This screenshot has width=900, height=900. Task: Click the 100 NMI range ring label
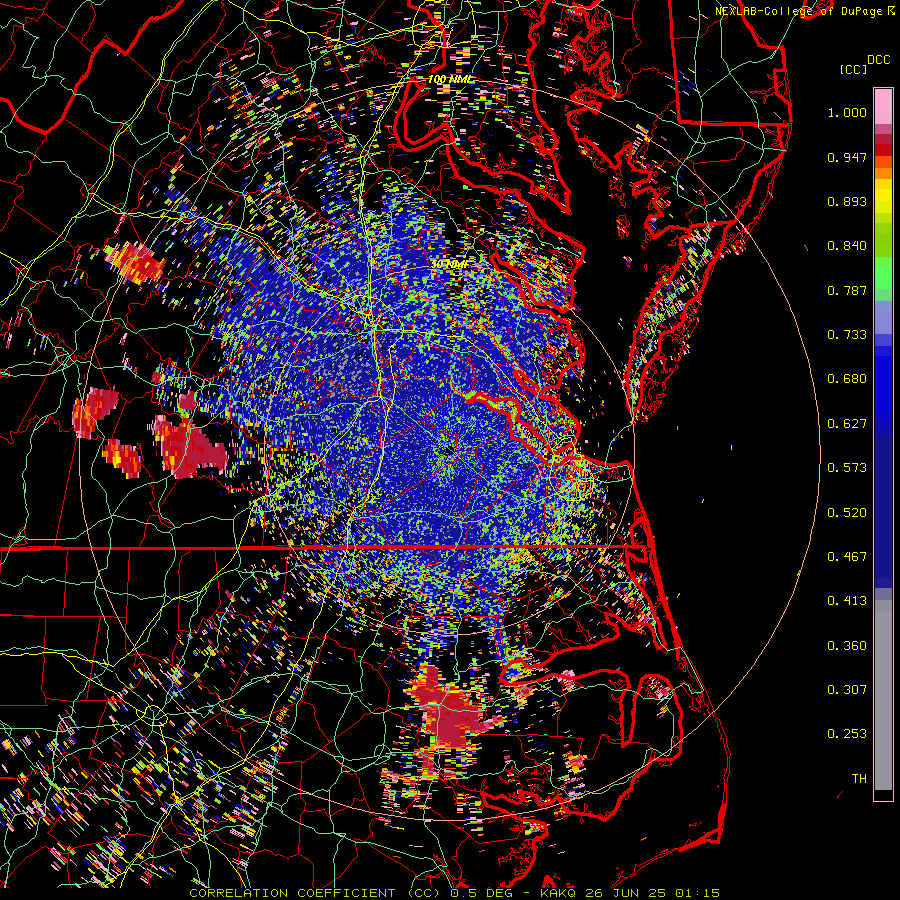tap(449, 79)
